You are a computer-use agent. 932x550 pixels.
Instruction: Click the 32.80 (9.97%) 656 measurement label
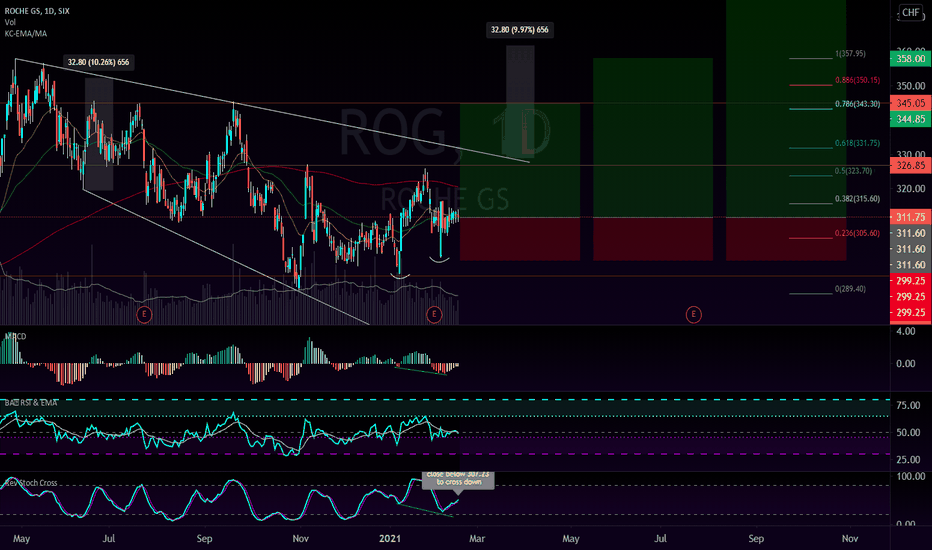pyautogui.click(x=519, y=29)
